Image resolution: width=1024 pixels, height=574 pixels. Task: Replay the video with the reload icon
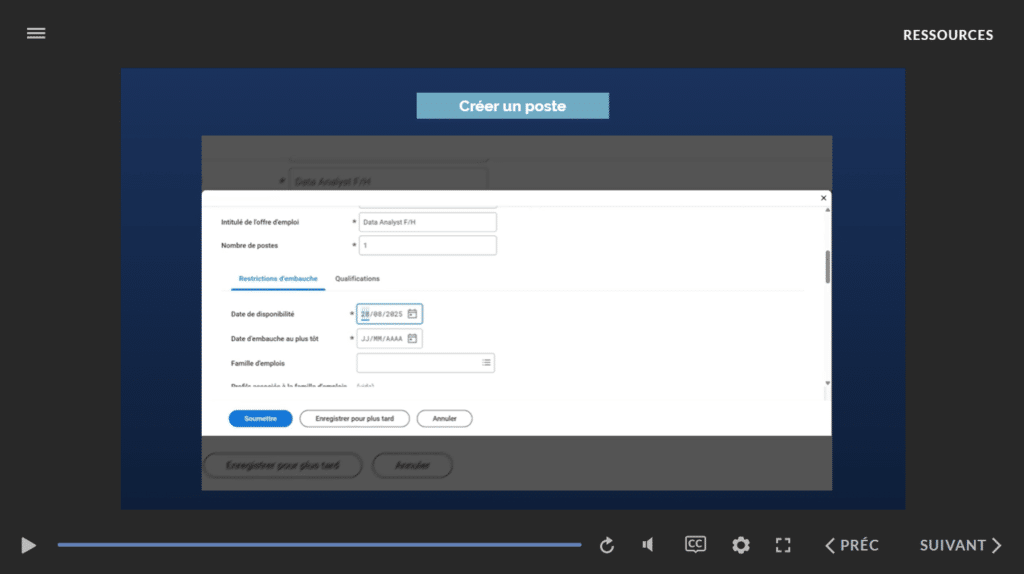click(x=606, y=545)
